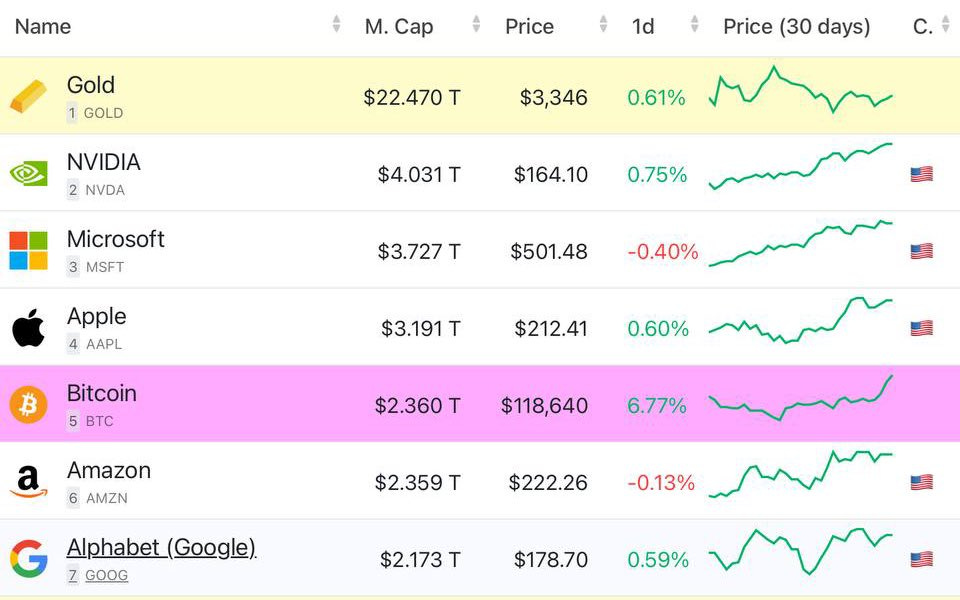The width and height of the screenshot is (960, 600).
Task: Click Gold 0.61% daily change
Action: [656, 97]
